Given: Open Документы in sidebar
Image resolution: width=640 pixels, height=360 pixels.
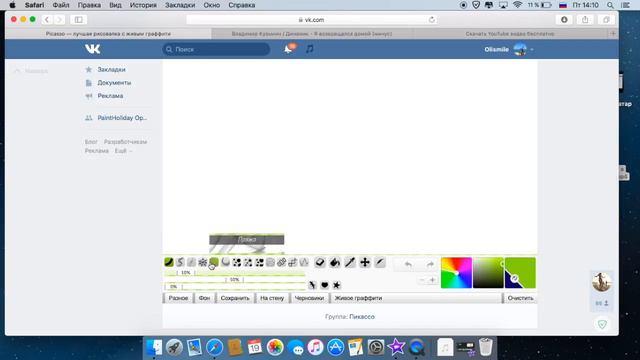Looking at the screenshot, I should 114,83.
